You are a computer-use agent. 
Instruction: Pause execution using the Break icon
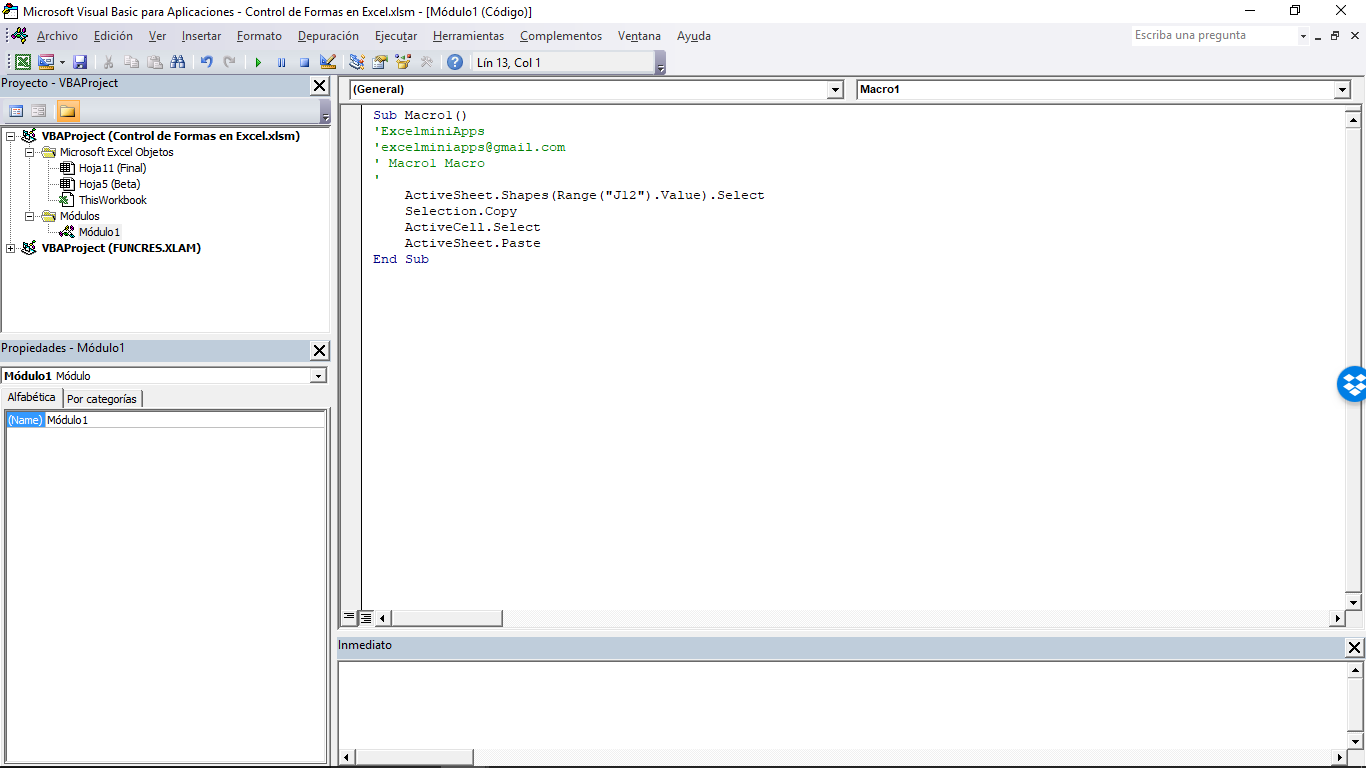[x=281, y=61]
